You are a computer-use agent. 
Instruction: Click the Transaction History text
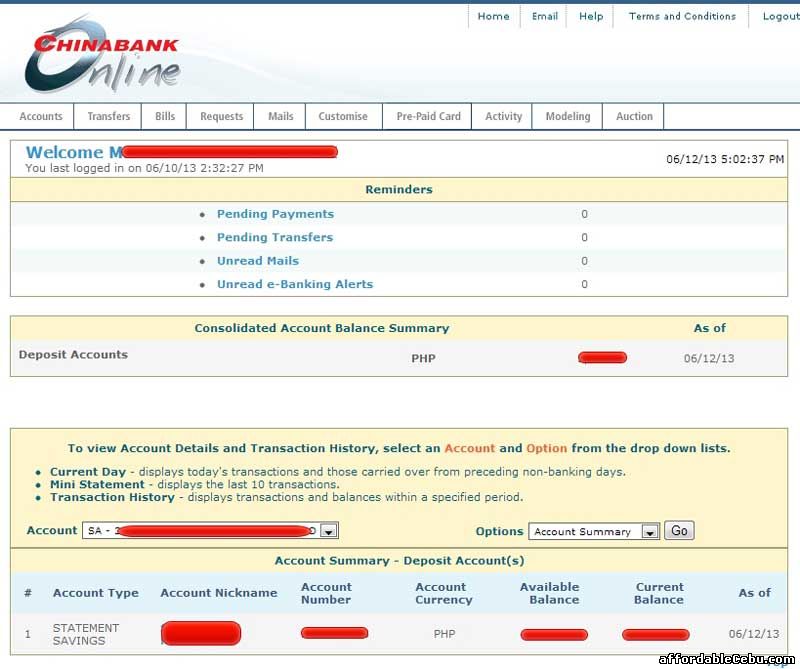coord(112,498)
